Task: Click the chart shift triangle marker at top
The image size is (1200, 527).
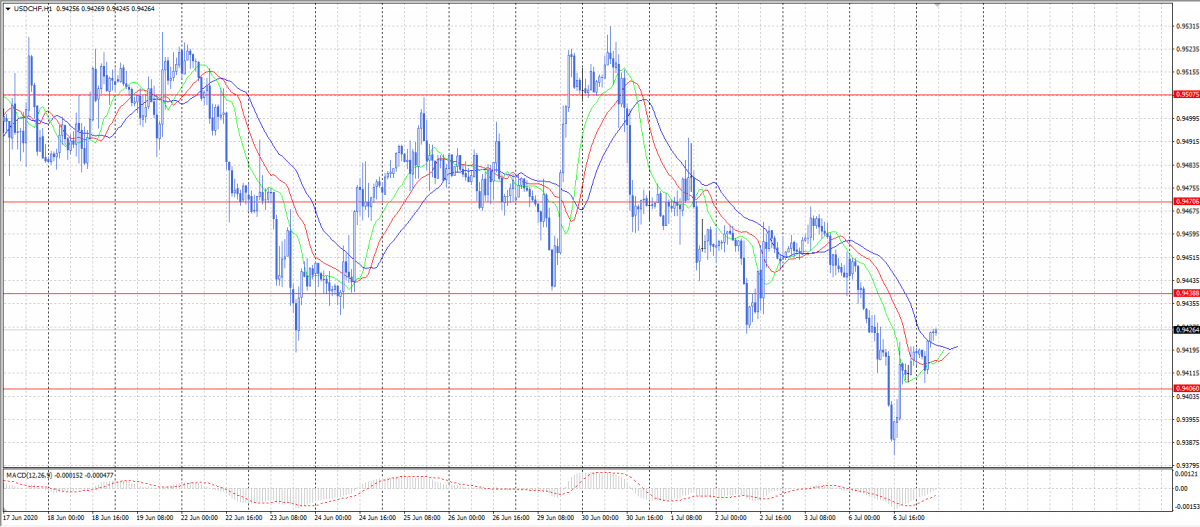Action: [937, 5]
